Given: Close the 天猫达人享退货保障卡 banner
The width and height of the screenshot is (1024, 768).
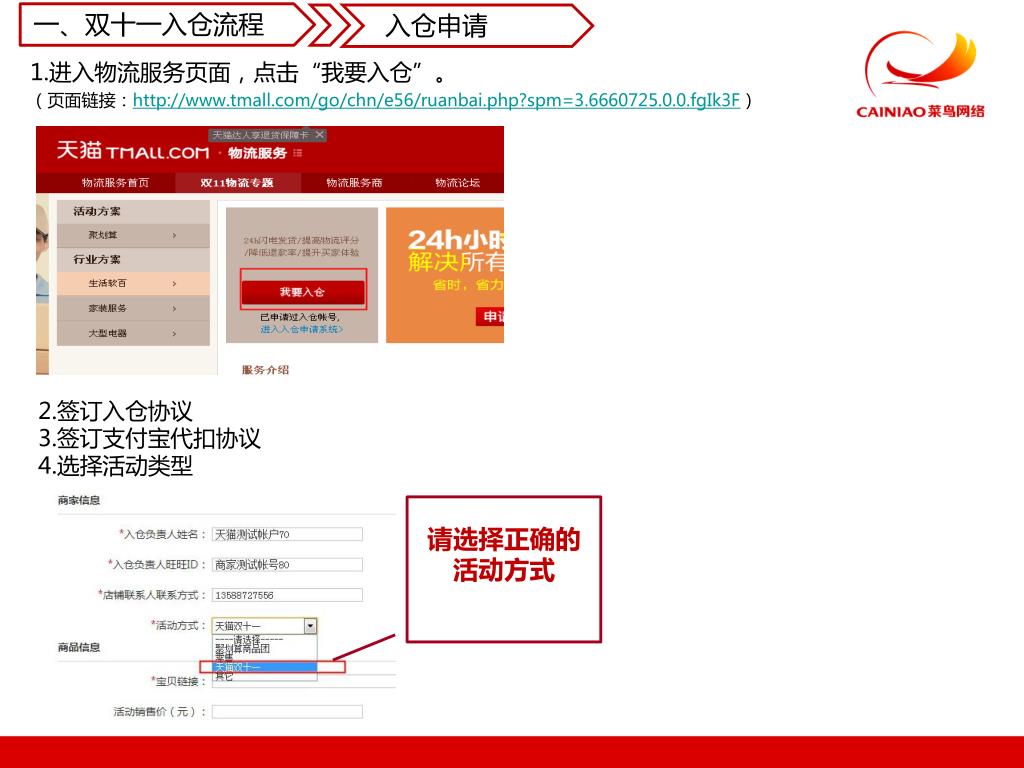Looking at the screenshot, I should point(319,135).
